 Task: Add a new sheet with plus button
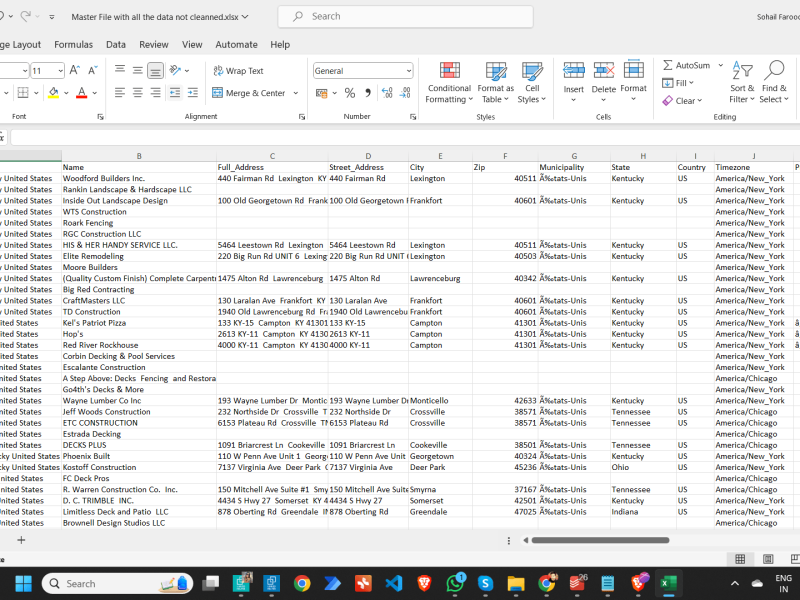click(x=21, y=540)
